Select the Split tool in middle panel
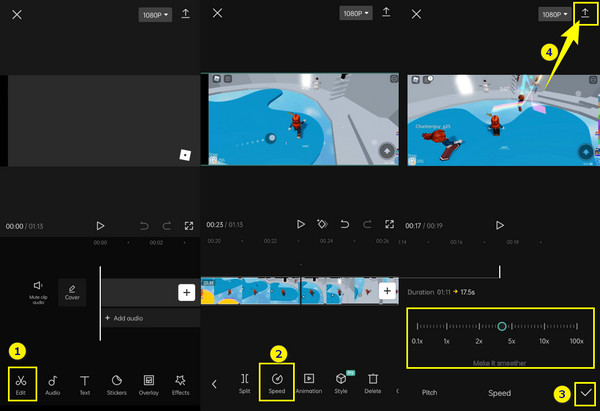Screen dimensions: 600x411 pos(245,384)
